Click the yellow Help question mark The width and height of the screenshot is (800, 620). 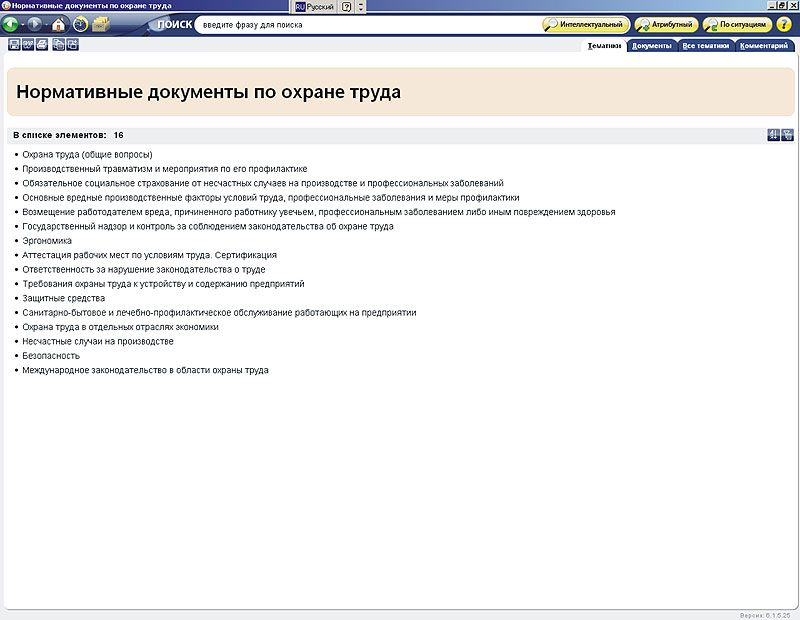tap(346, 6)
